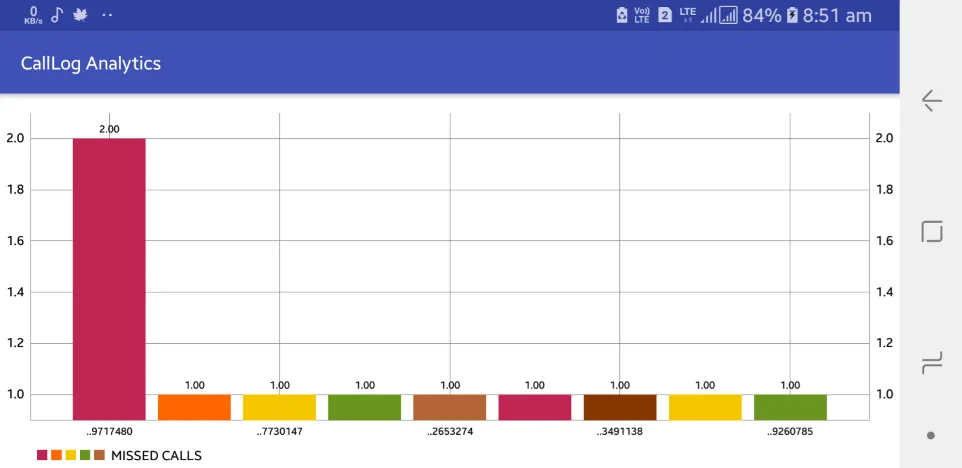Tap the music note status bar icon
Image resolution: width=962 pixels, height=468 pixels.
pos(56,15)
